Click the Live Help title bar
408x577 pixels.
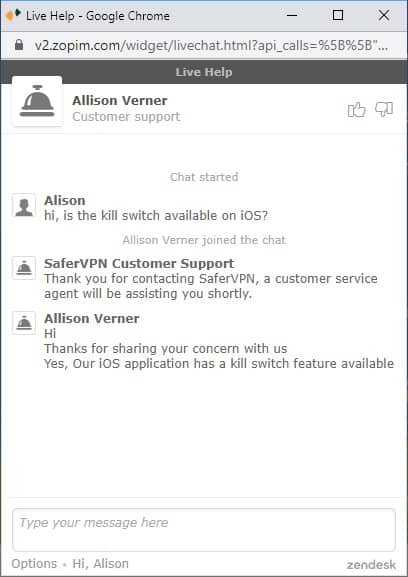tap(204, 72)
